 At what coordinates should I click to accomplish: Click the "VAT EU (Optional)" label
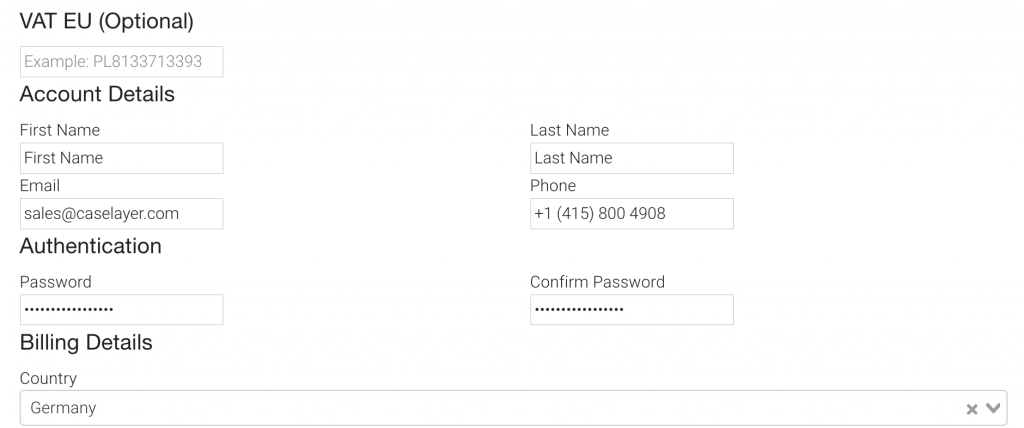click(x=107, y=20)
